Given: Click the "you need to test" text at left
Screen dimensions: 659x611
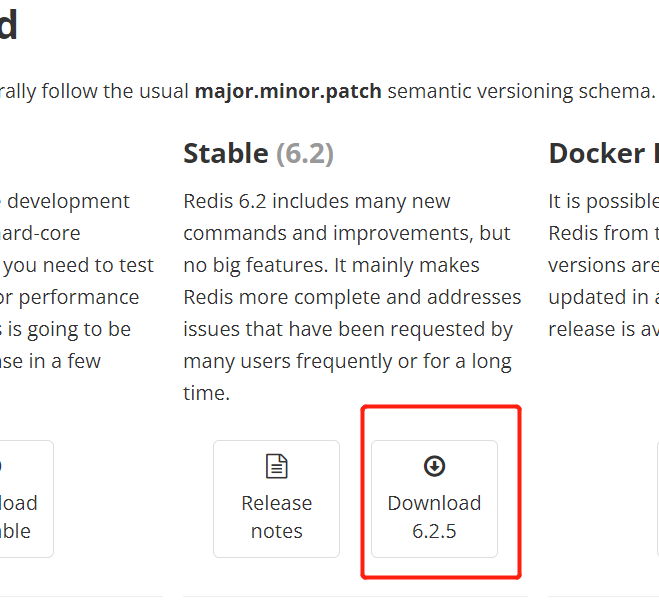Looking at the screenshot, I should (80, 265).
